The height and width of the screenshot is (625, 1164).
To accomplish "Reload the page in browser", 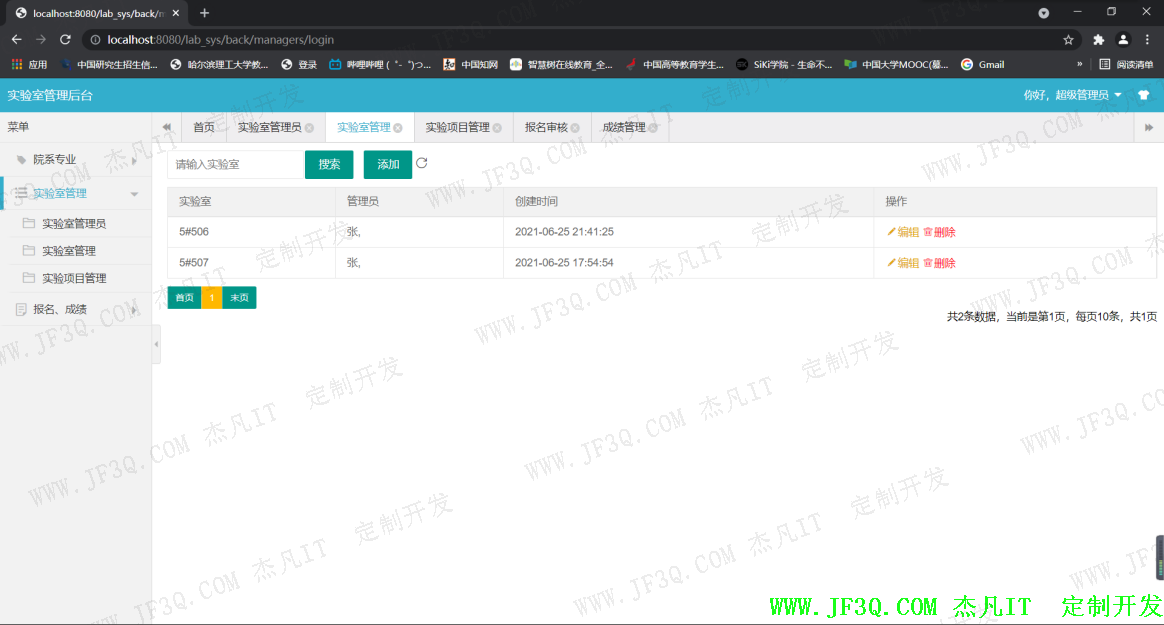I will pos(65,40).
